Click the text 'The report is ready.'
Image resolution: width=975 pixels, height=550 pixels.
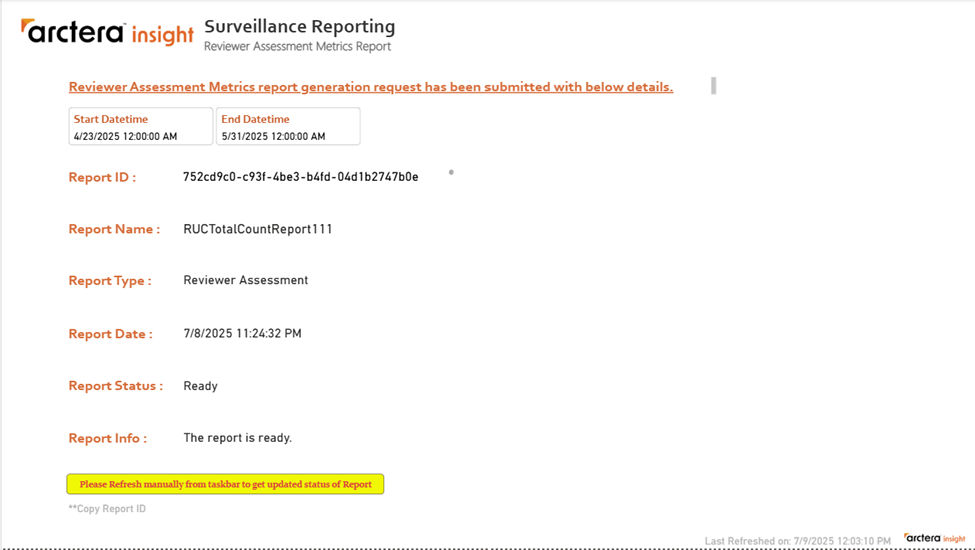pos(238,438)
